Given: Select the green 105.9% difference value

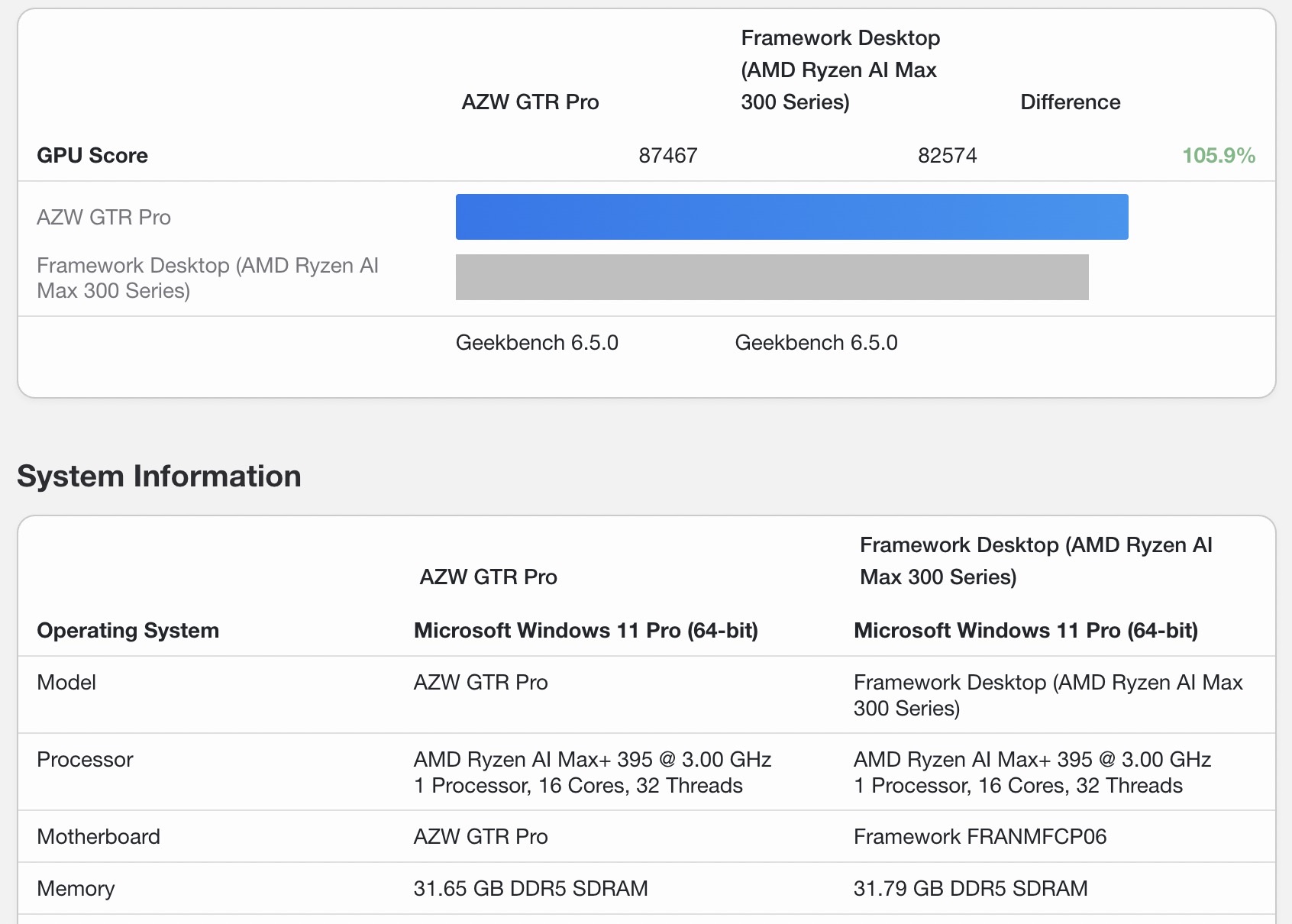Looking at the screenshot, I should tap(1218, 156).
